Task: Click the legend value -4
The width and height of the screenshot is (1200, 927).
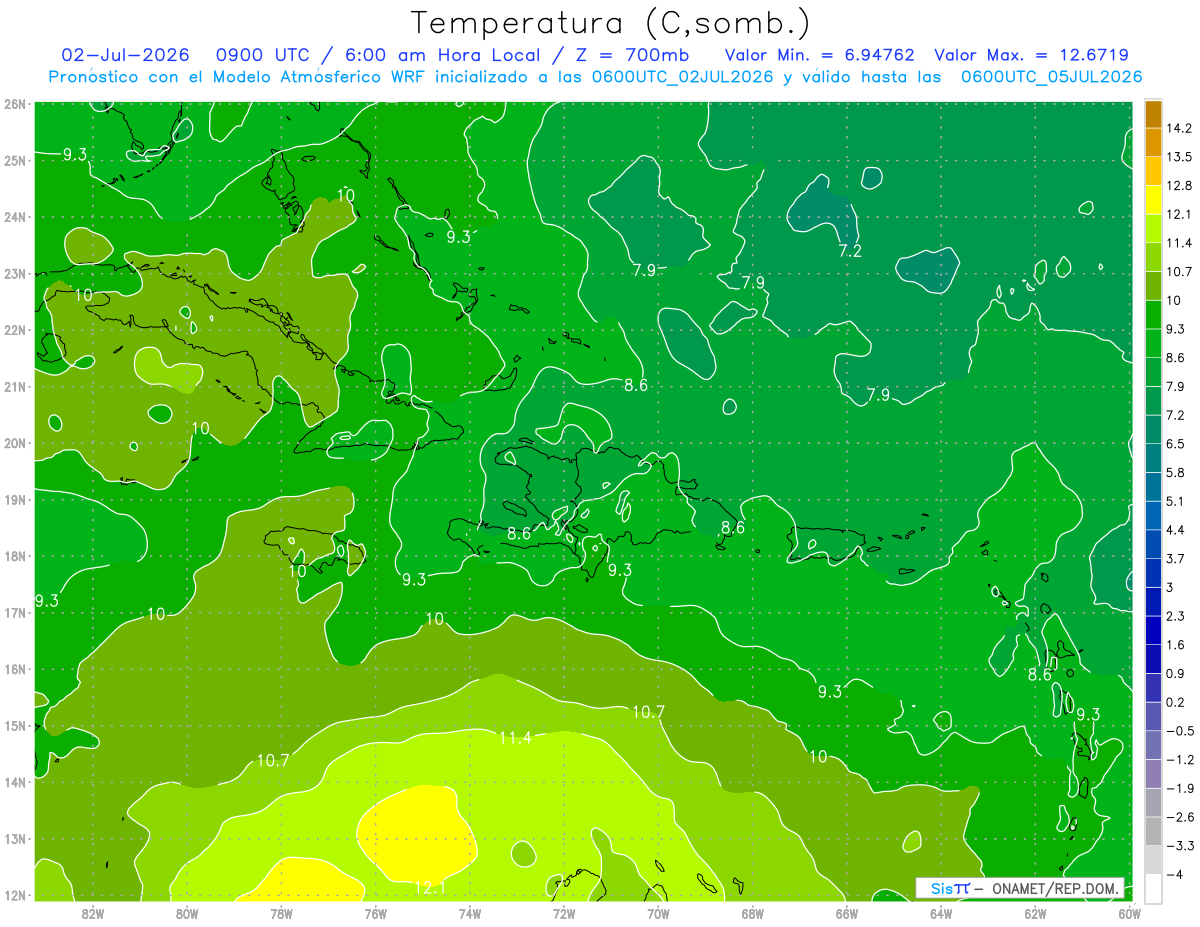Action: tap(1176, 875)
